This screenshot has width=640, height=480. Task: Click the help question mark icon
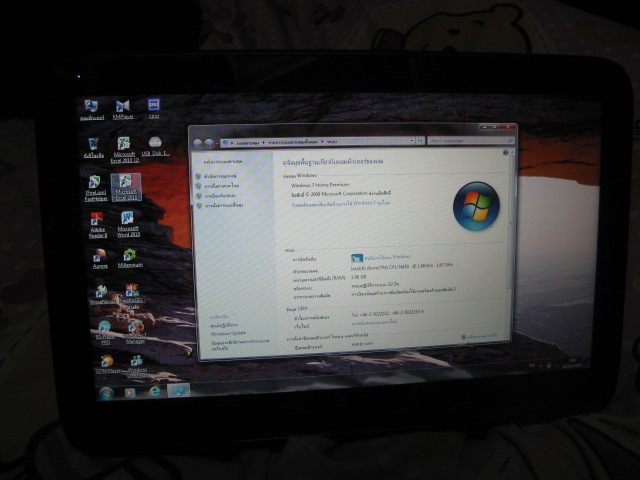pos(505,152)
